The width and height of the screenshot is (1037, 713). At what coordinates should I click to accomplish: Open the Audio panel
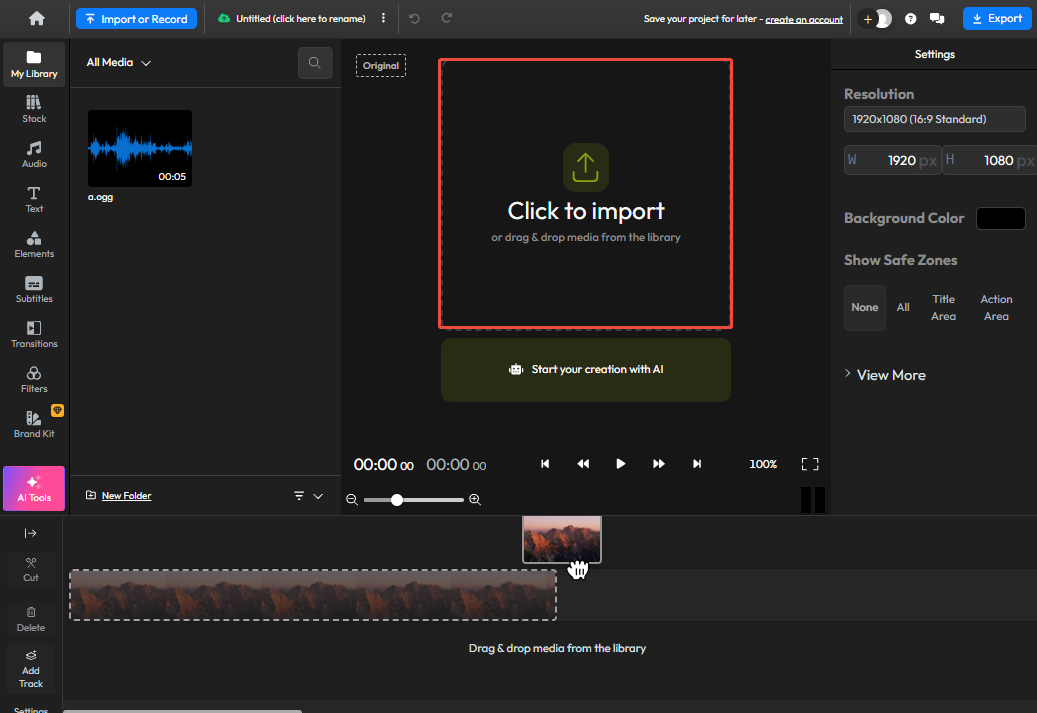(x=33, y=152)
